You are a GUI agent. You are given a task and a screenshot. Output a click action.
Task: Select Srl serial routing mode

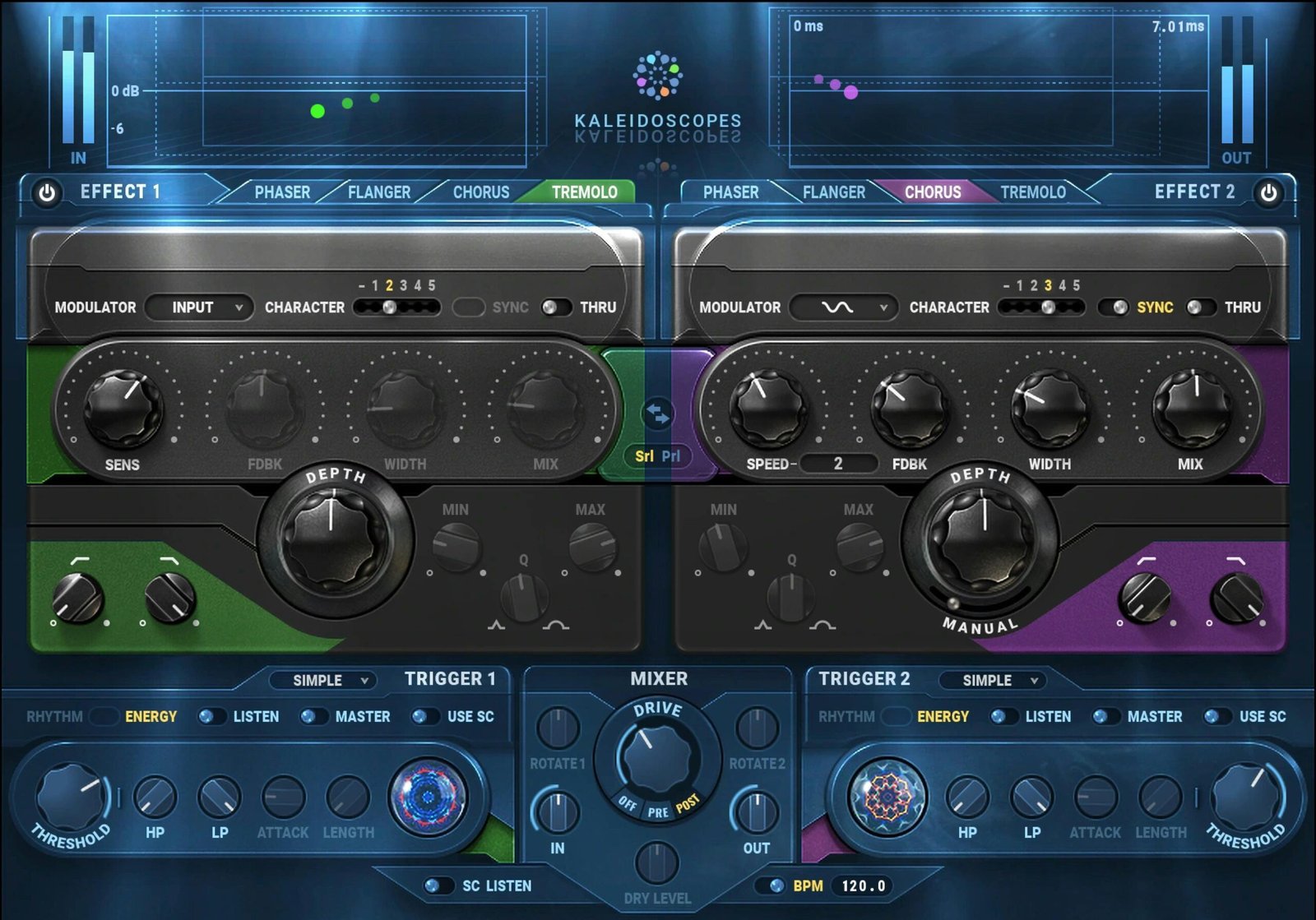tap(644, 456)
